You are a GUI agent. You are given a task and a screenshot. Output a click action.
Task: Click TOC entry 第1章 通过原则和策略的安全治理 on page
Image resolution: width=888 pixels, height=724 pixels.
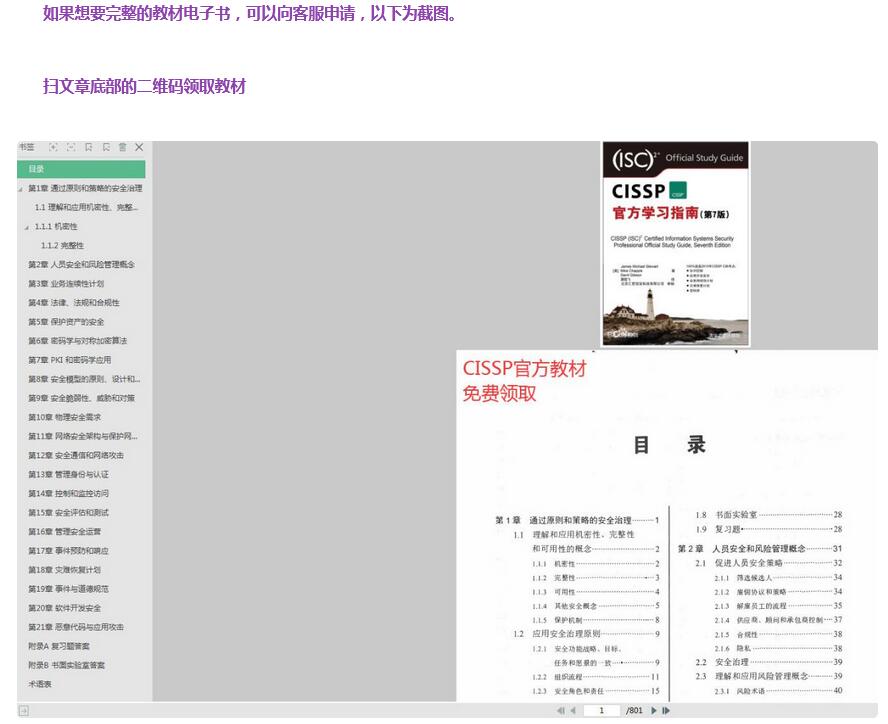click(577, 520)
